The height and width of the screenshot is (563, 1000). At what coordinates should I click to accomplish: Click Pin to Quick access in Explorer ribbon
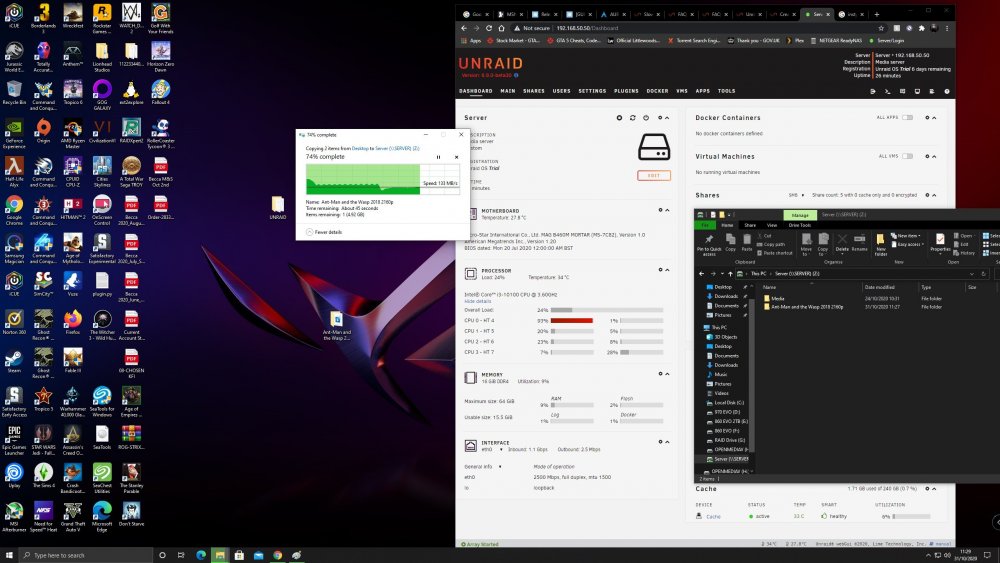click(x=709, y=244)
